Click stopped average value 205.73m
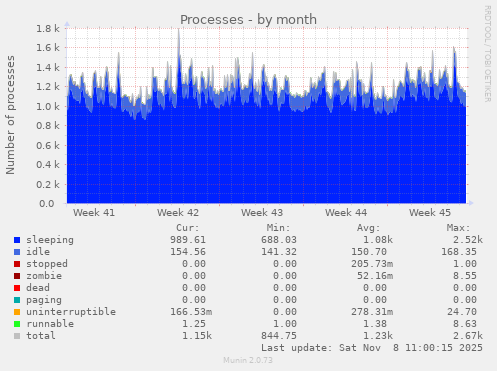The height and width of the screenshot is (371, 497). click(x=372, y=264)
